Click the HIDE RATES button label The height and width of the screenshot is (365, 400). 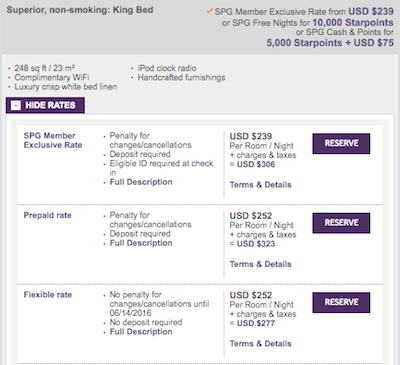(50, 105)
